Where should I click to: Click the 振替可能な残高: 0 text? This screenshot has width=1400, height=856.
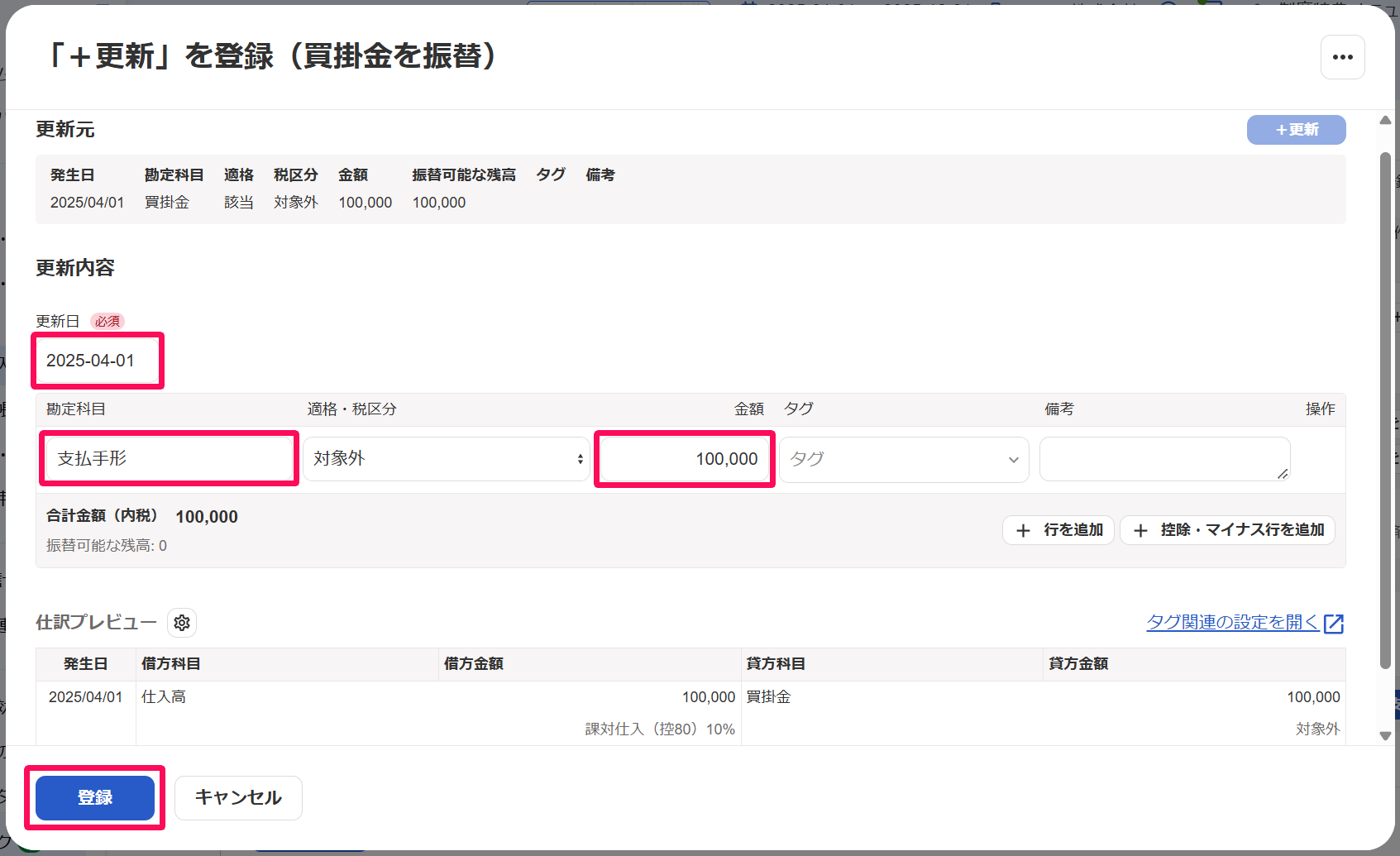point(107,546)
